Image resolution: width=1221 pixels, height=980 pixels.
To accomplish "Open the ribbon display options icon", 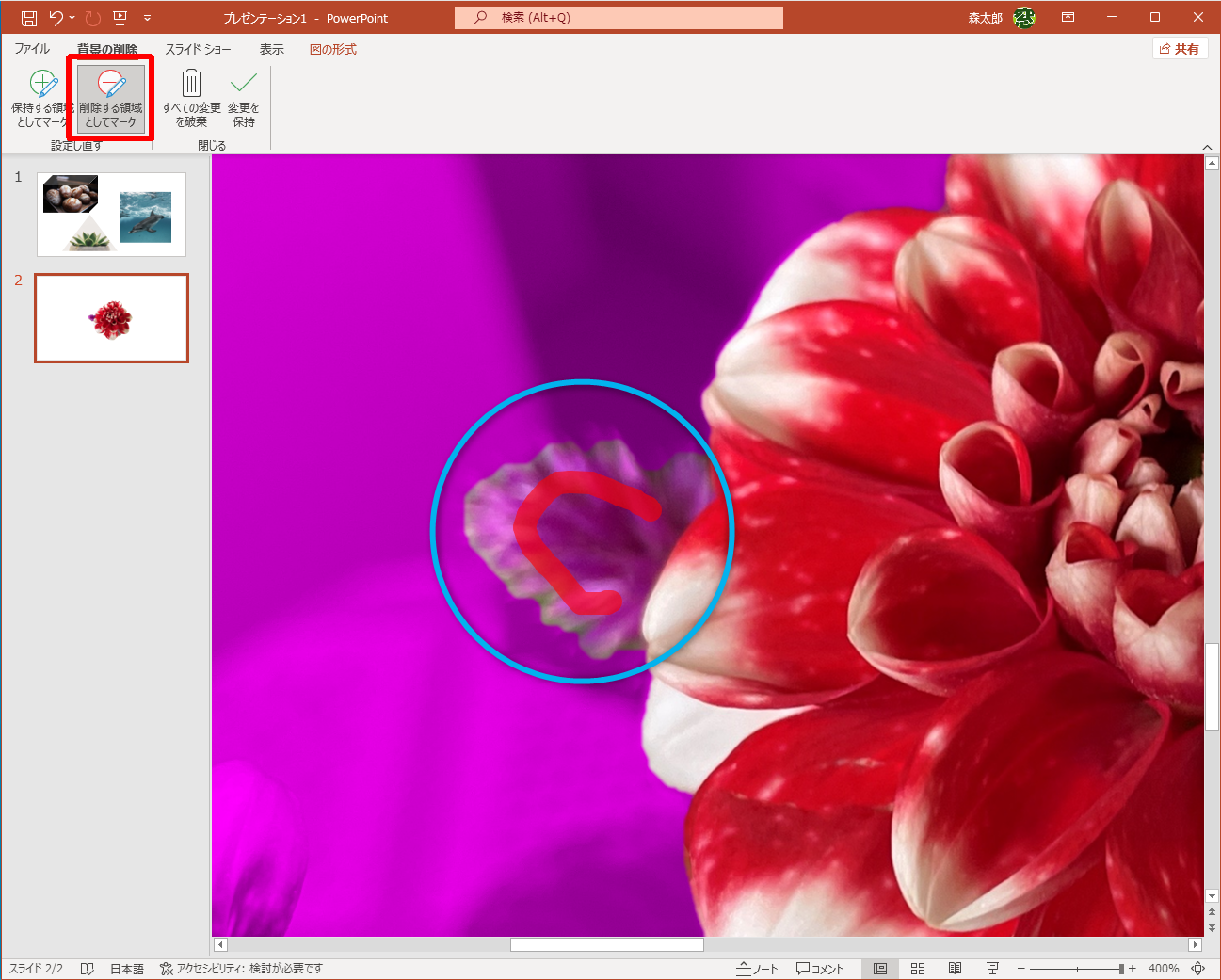I will pos(1068,18).
